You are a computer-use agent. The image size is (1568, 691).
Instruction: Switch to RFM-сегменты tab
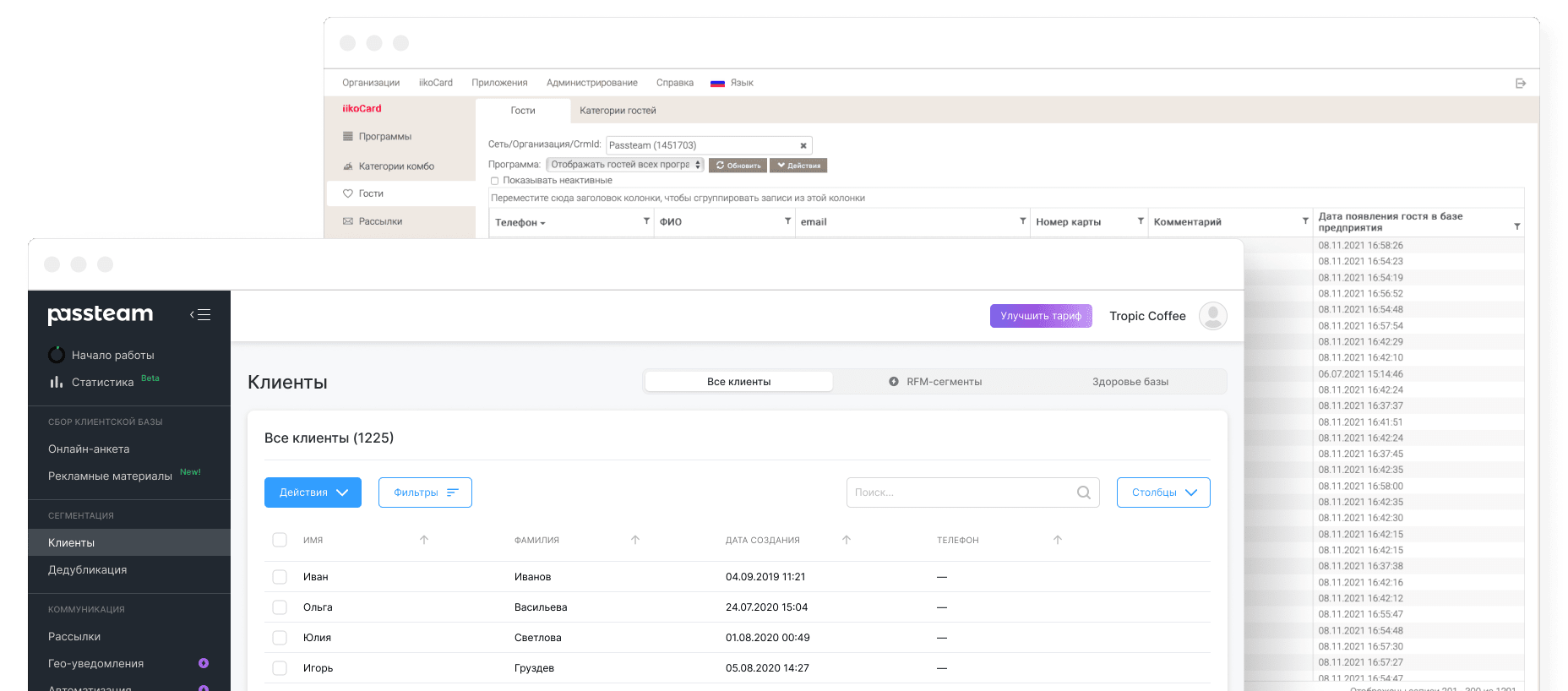click(935, 382)
